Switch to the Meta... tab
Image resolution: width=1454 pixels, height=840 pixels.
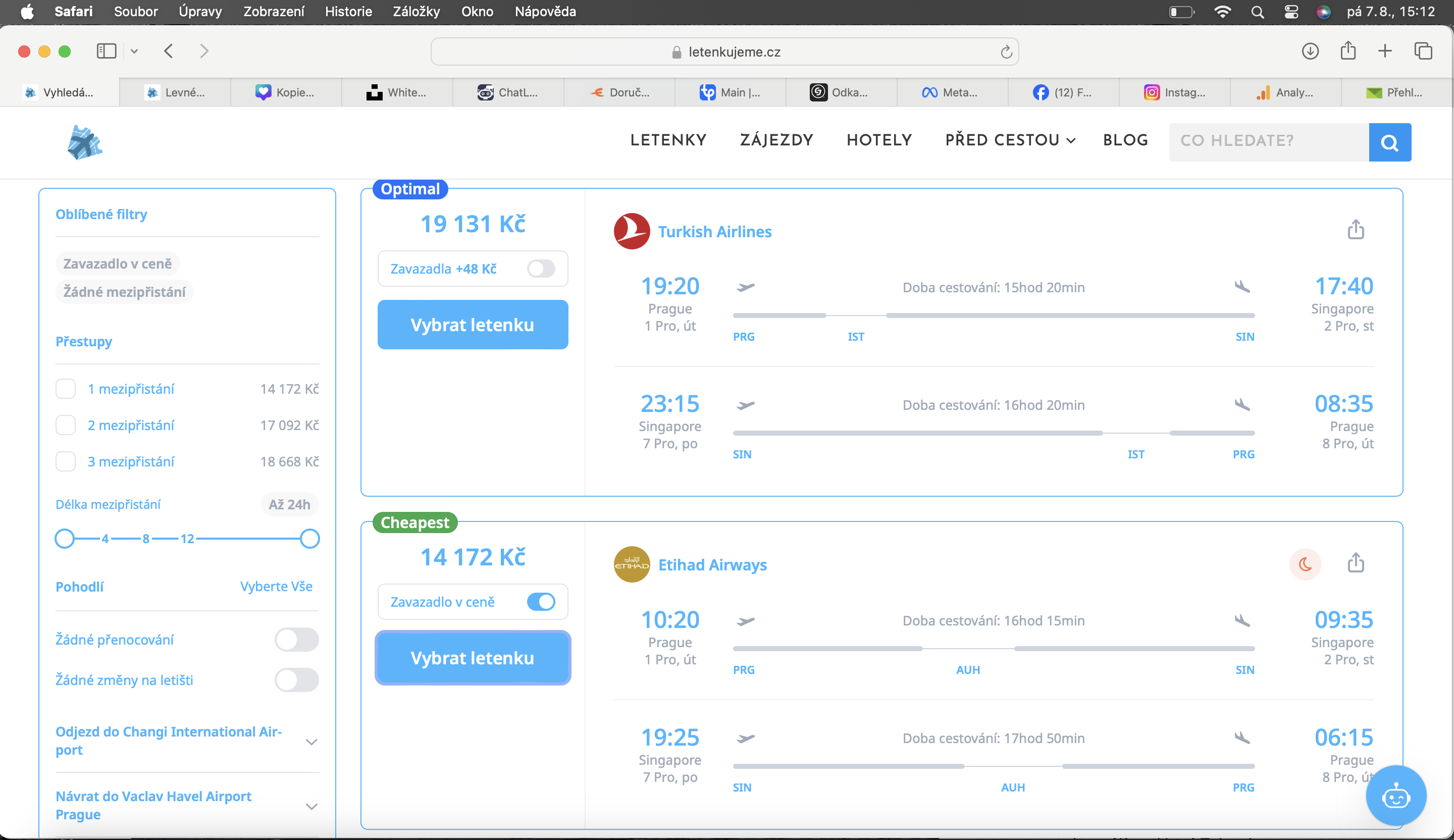952,92
